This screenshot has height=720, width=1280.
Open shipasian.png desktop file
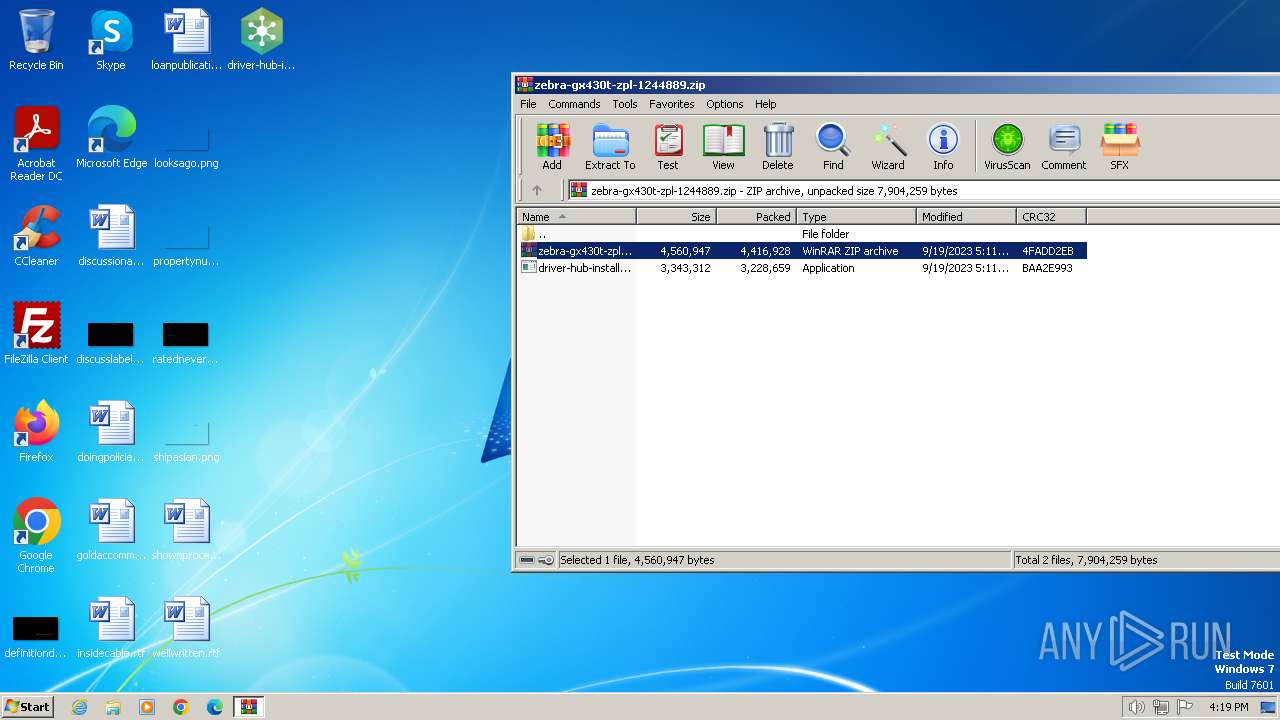pos(186,440)
